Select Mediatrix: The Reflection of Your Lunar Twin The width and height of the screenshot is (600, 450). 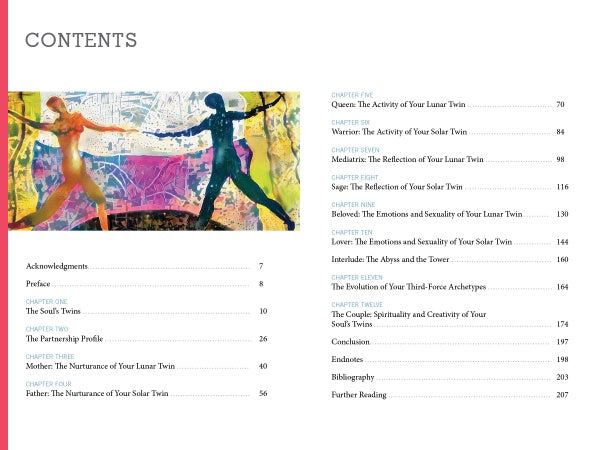tap(406, 160)
